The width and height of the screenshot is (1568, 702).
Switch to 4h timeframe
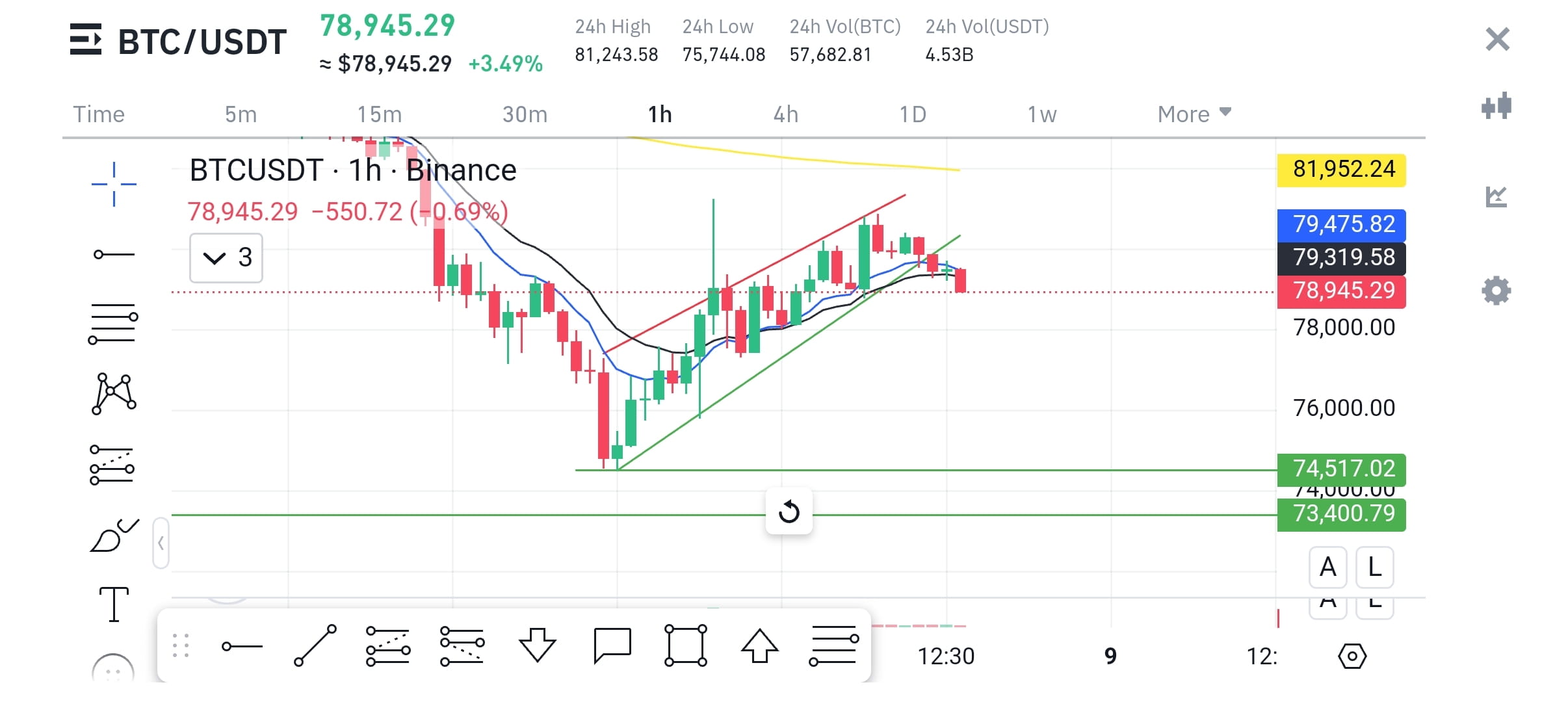[x=785, y=114]
